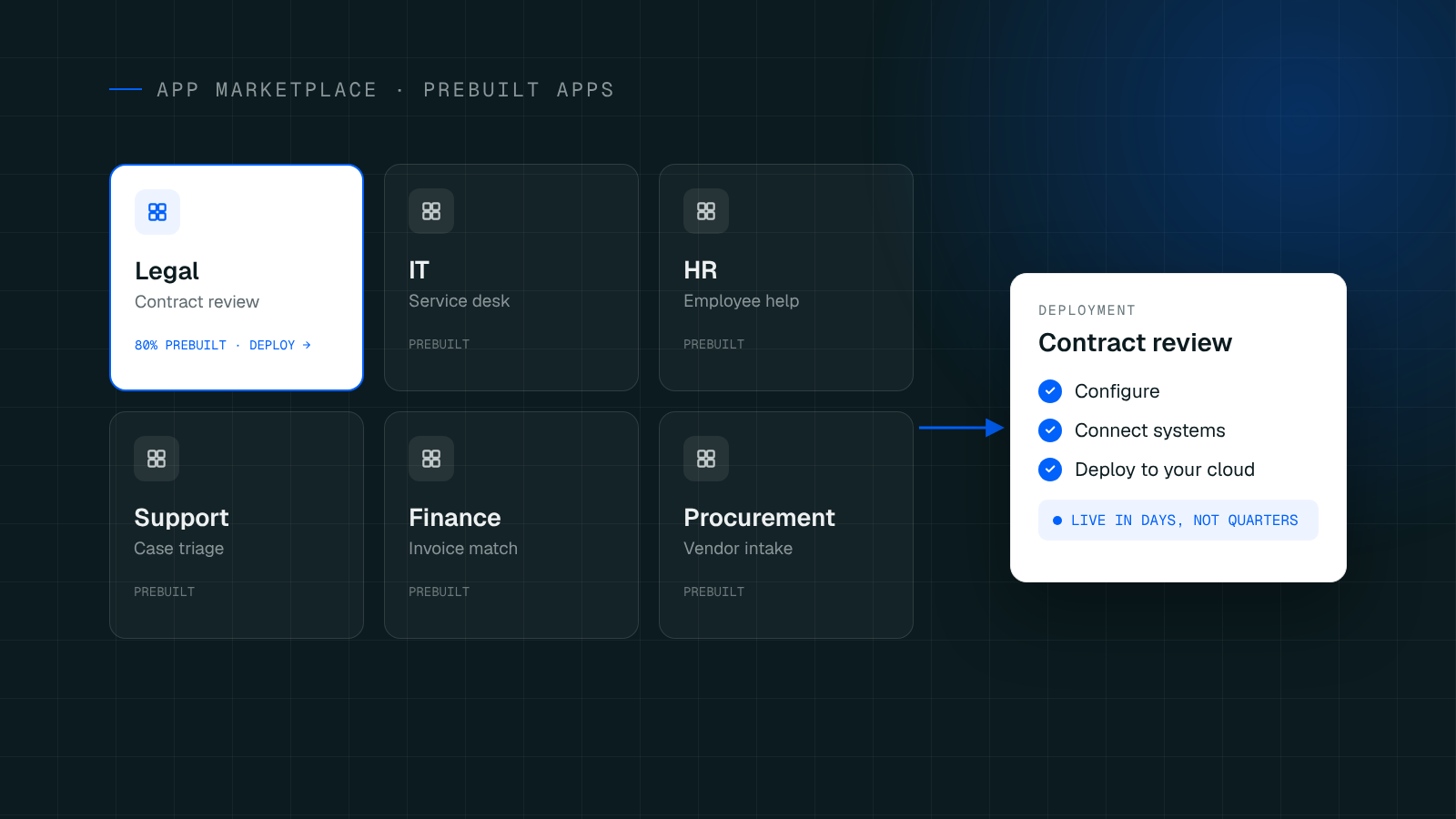Click the Legal card grid icon

[157, 212]
